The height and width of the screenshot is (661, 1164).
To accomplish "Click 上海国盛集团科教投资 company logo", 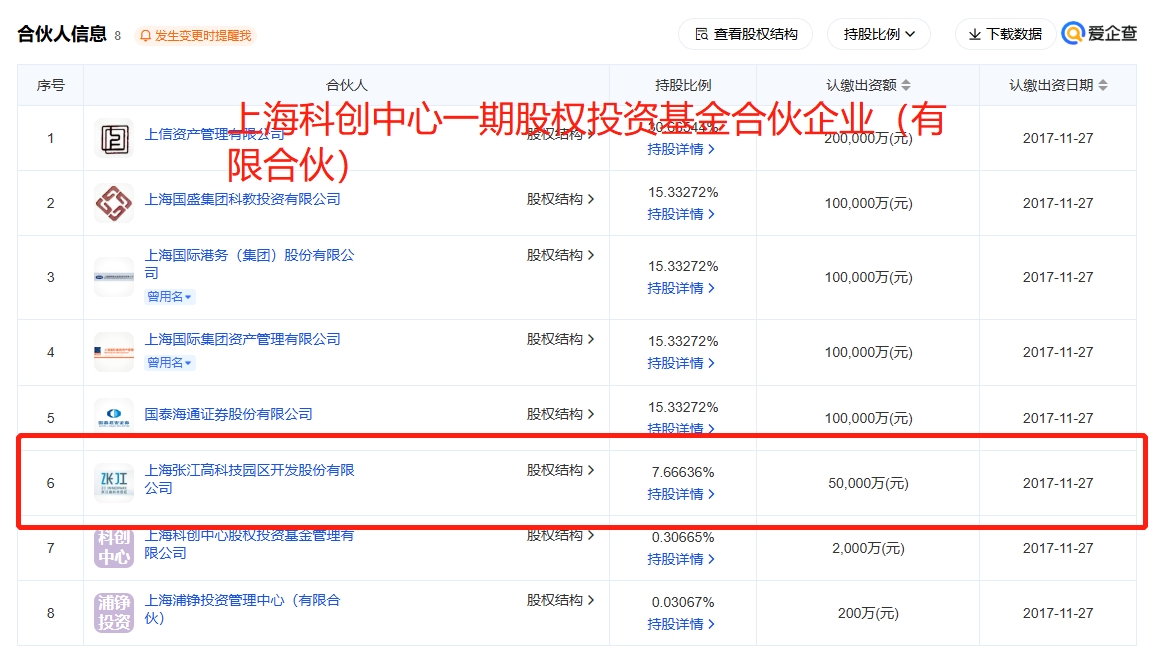I will tap(114, 203).
